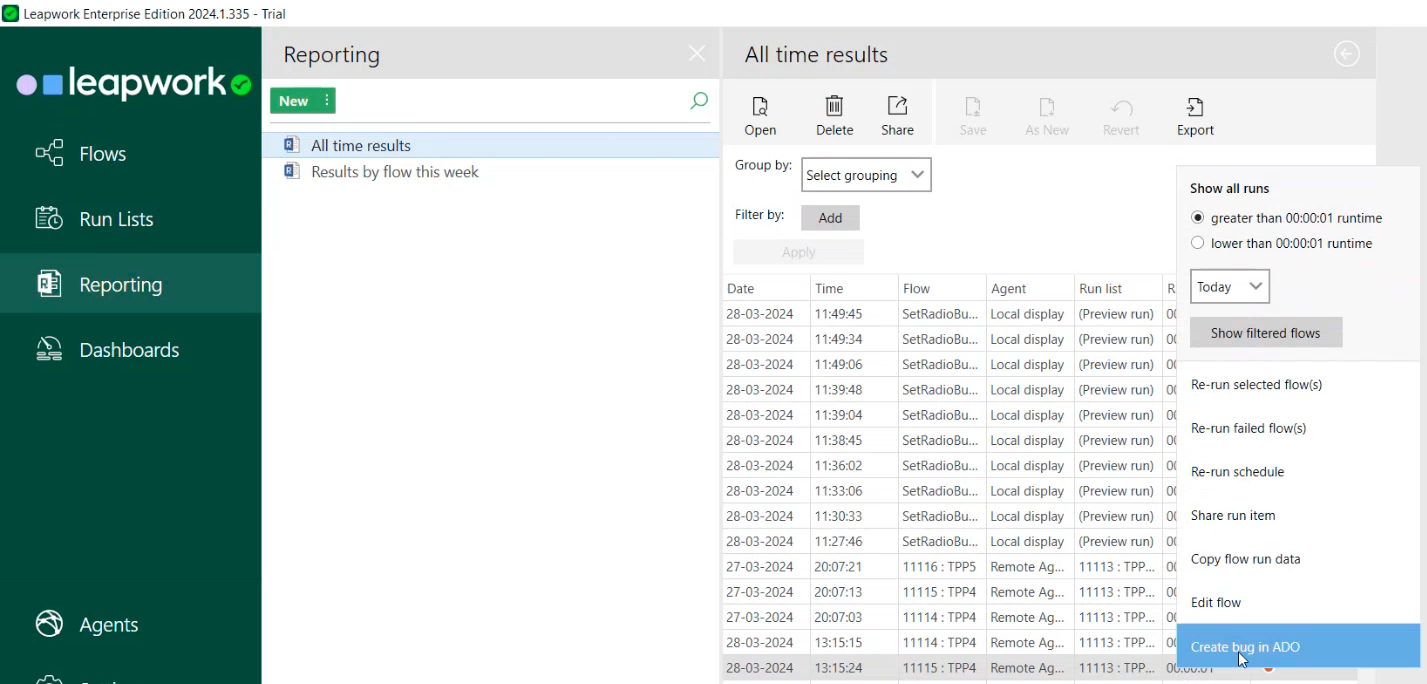Open Run Lists in the sidebar
The height and width of the screenshot is (684, 1427).
pyautogui.click(x=116, y=219)
